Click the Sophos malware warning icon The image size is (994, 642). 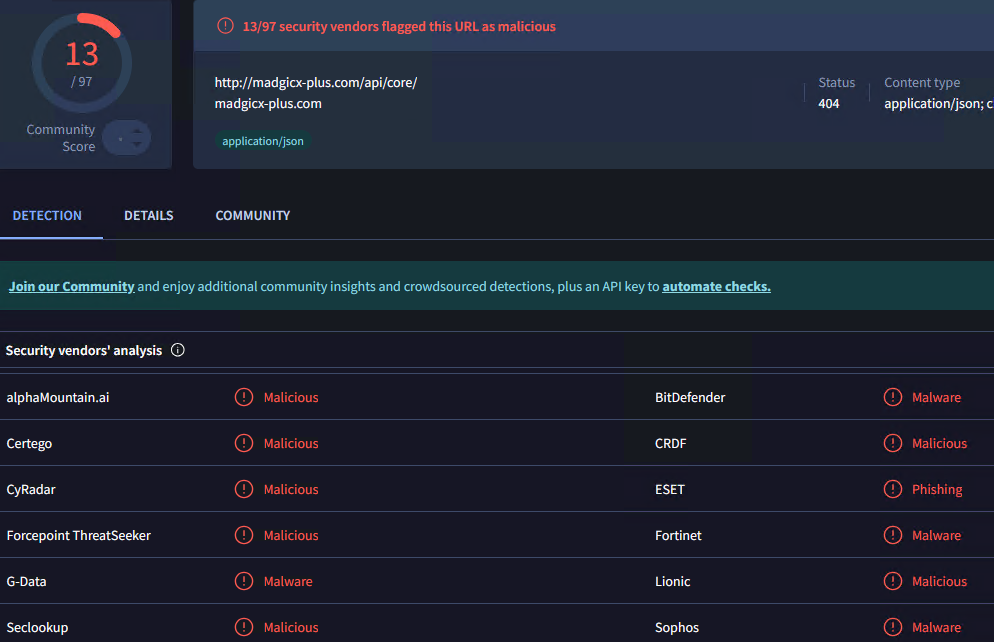893,627
